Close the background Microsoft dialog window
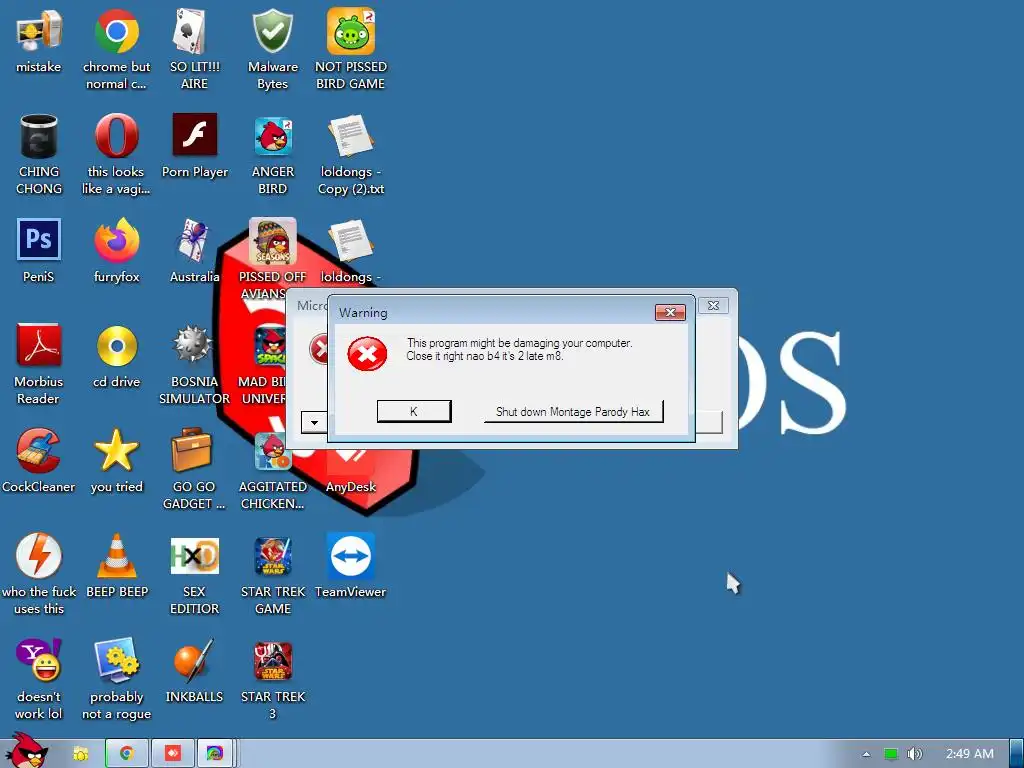 (x=713, y=305)
